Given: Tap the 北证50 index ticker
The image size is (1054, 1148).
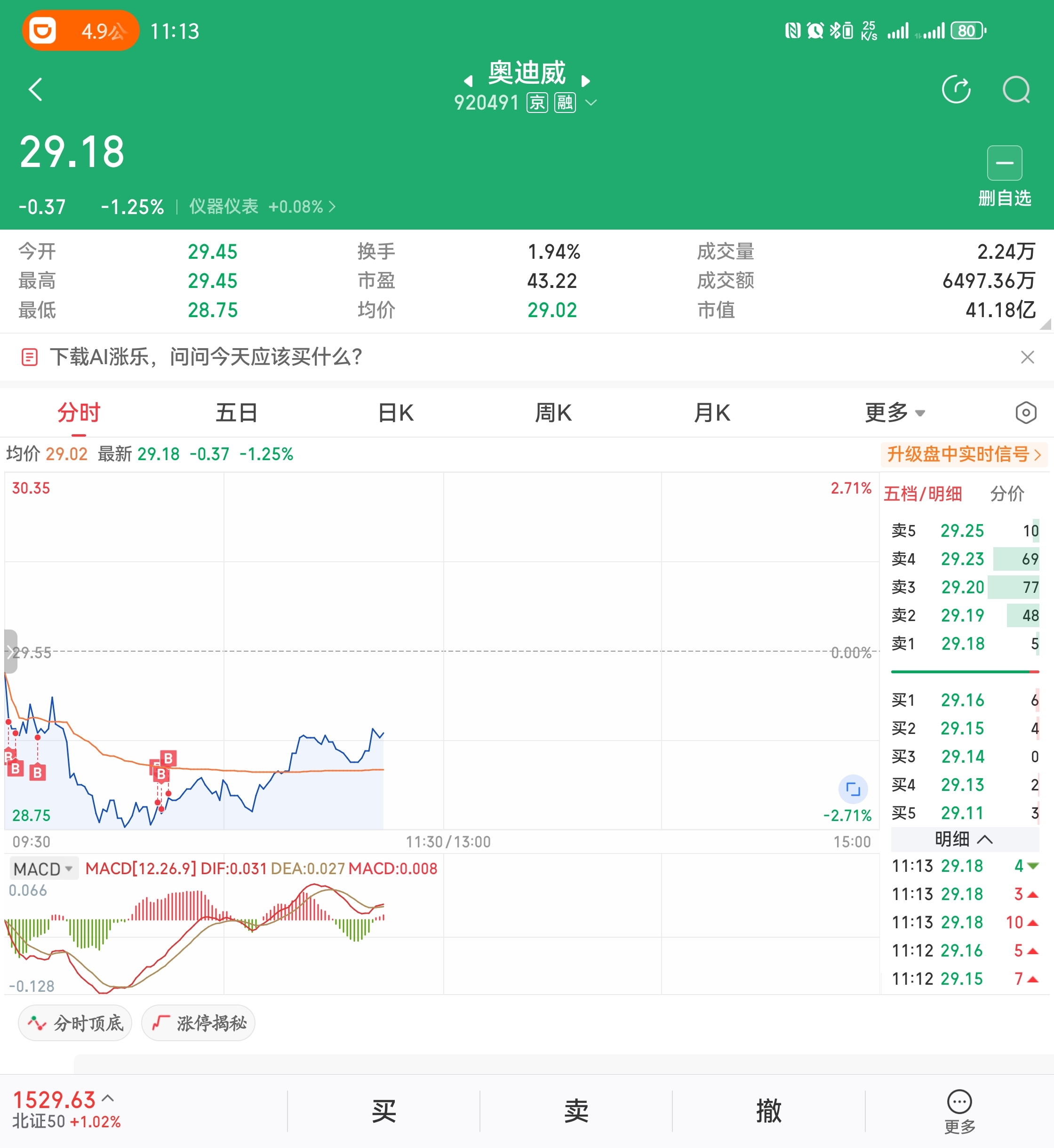Looking at the screenshot, I should click(67, 1110).
